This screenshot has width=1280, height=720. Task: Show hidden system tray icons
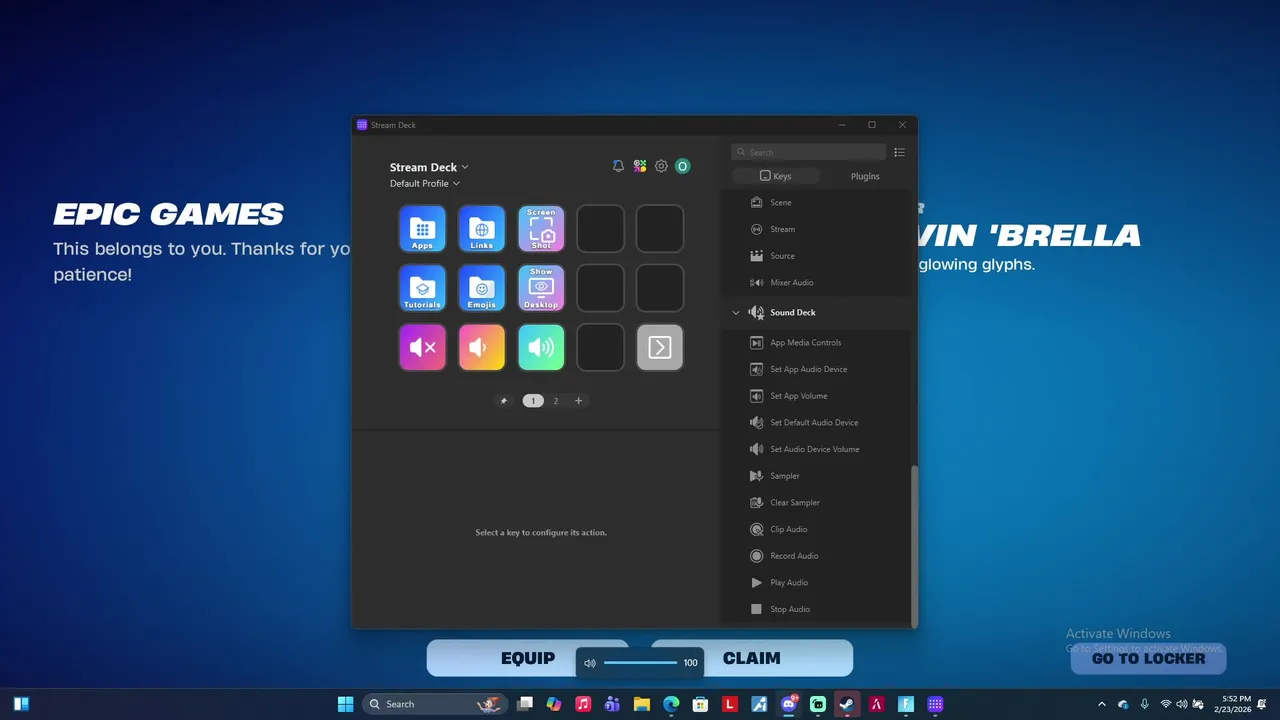pos(1102,704)
